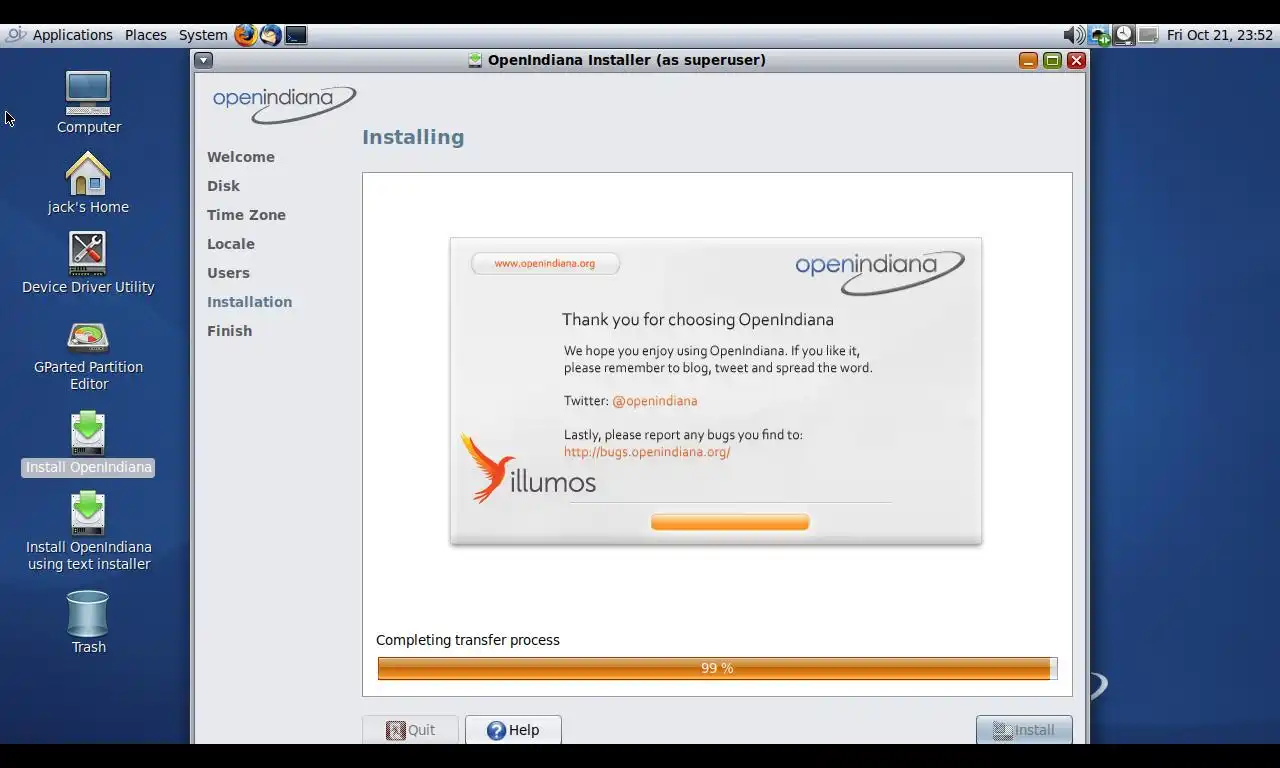Minimize the OpenIndiana Installer window
Viewport: 1280px width, 768px height.
(1028, 60)
